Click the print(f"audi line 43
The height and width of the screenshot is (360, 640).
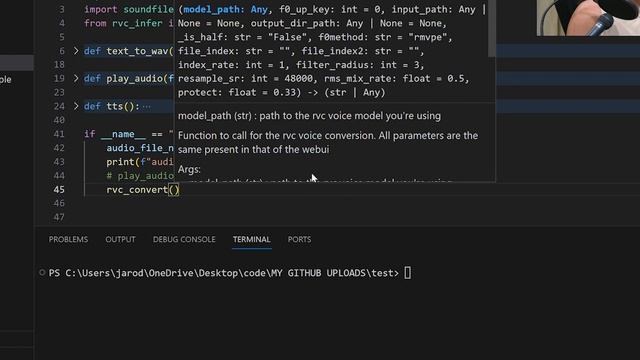coord(140,162)
